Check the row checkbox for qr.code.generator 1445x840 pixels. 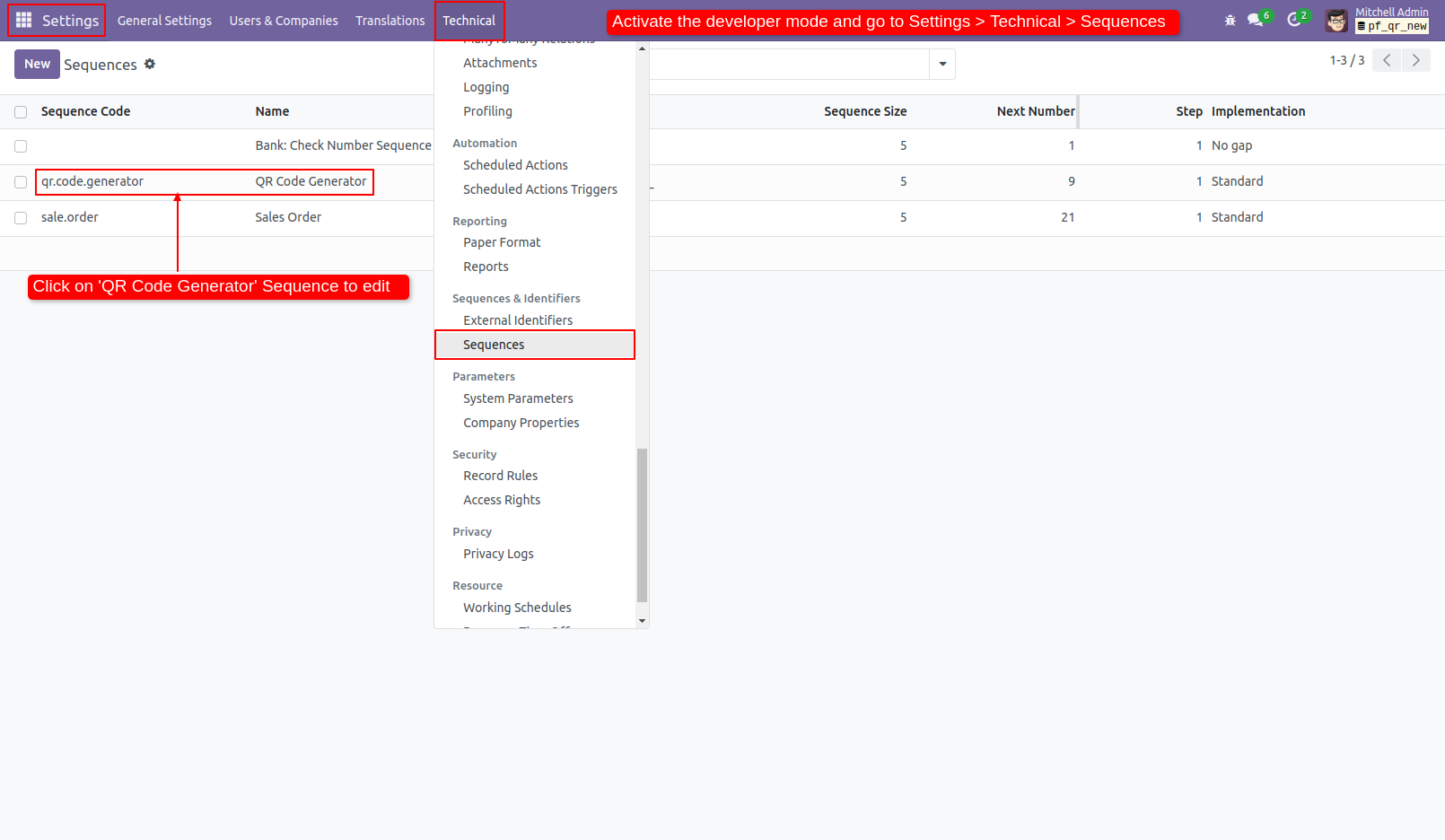(20, 181)
